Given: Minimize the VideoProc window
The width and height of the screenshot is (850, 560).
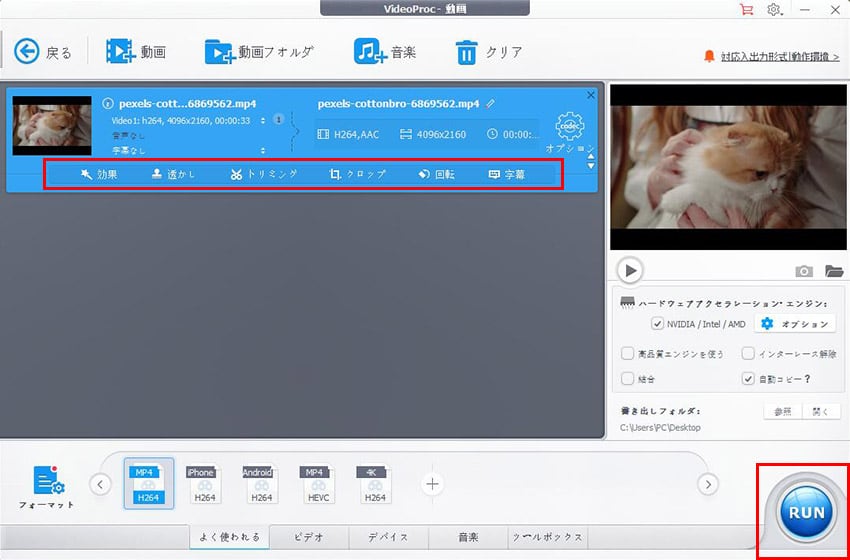Looking at the screenshot, I should (806, 9).
